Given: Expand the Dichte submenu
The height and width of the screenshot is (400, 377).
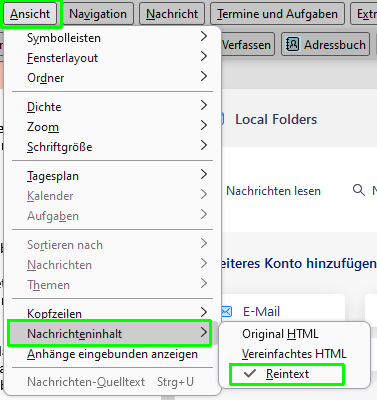Looking at the screenshot, I should (x=112, y=107).
